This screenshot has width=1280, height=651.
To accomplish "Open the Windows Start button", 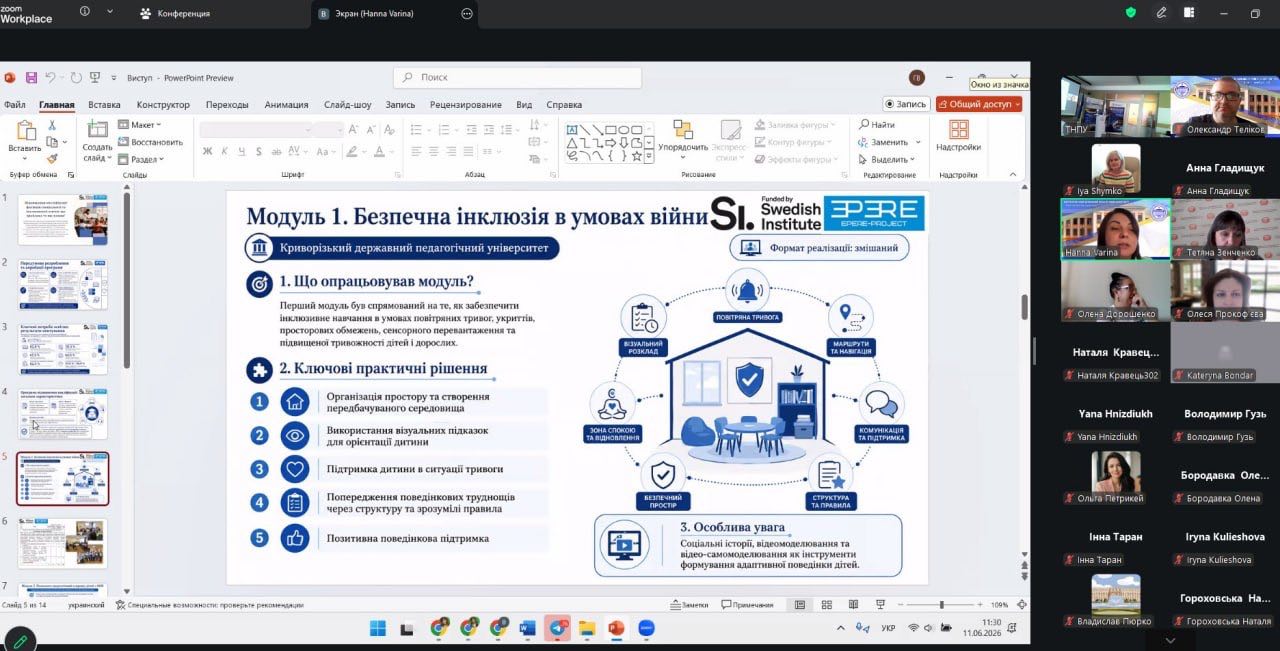I will tap(378, 628).
